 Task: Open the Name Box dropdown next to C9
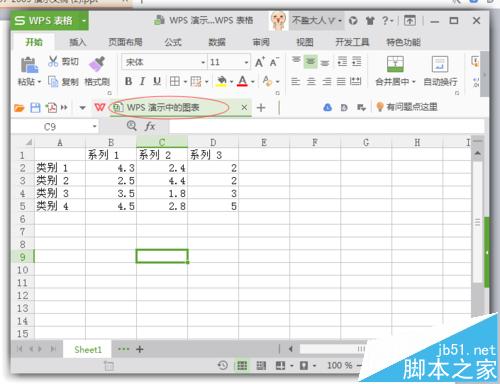pyautogui.click(x=95, y=127)
